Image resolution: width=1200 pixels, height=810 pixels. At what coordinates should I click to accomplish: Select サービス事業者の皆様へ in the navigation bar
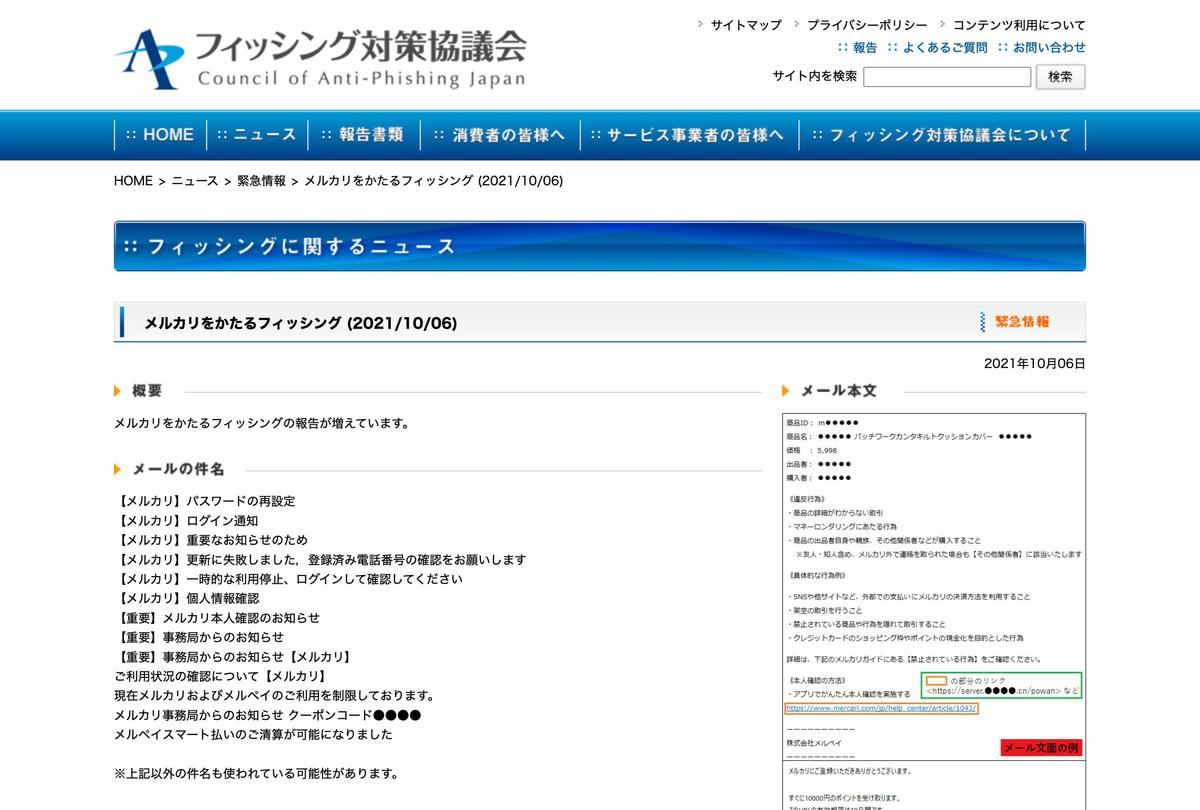pos(689,135)
